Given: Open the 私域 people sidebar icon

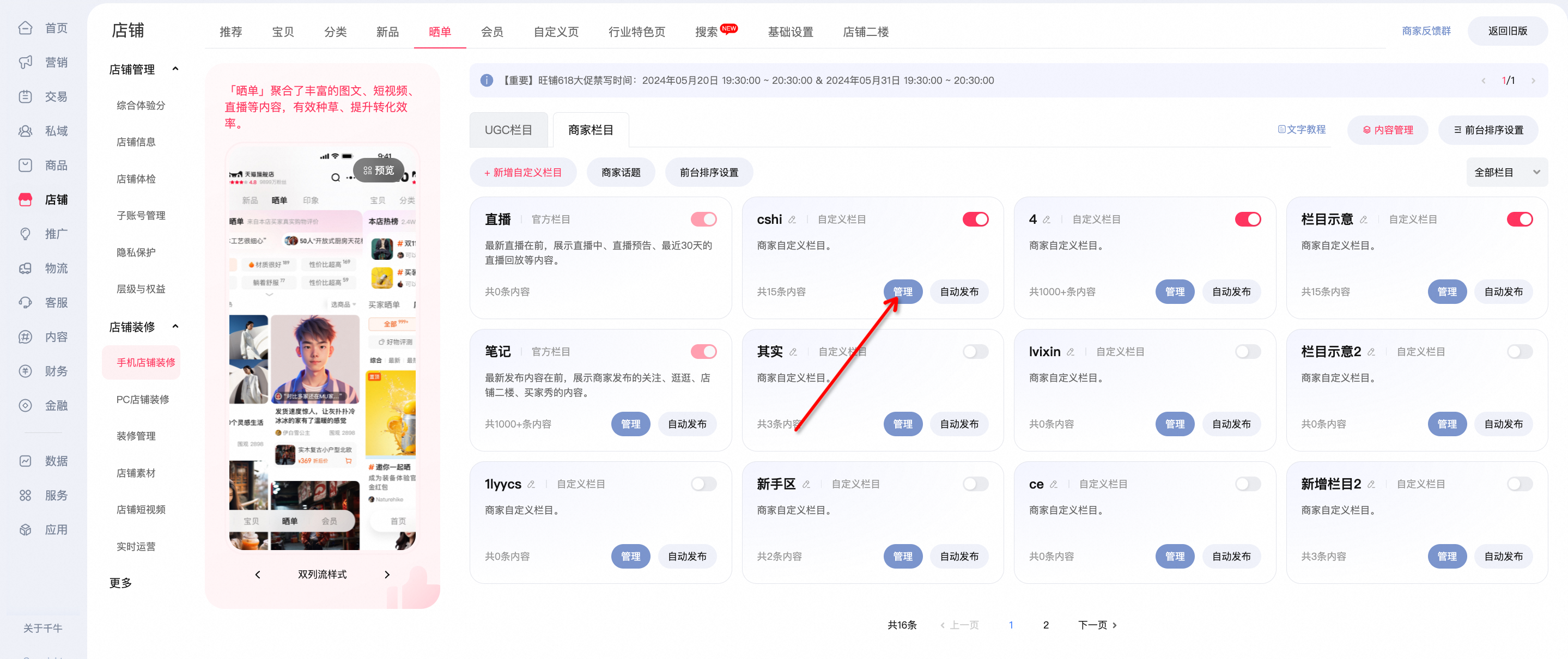Looking at the screenshot, I should pyautogui.click(x=25, y=131).
